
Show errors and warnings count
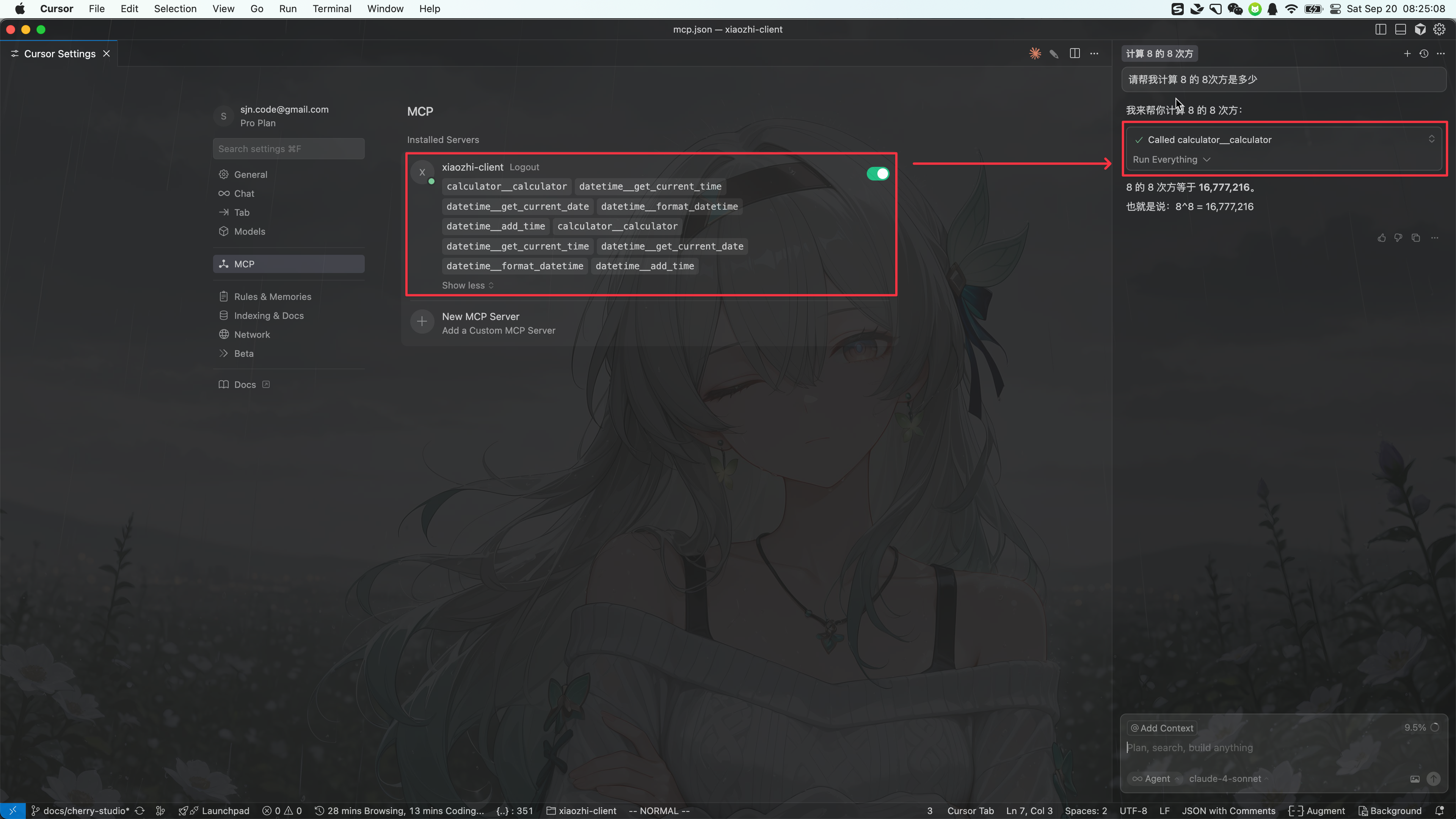tap(282, 811)
